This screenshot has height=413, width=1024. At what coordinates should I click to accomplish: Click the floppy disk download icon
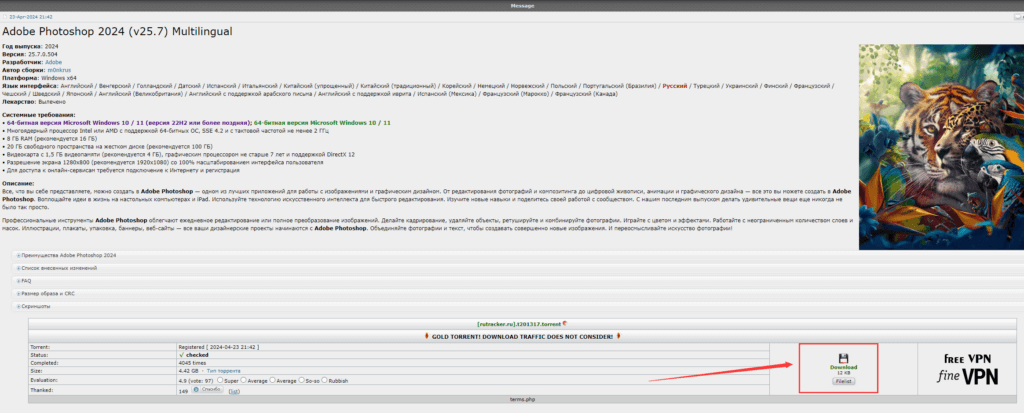click(843, 357)
